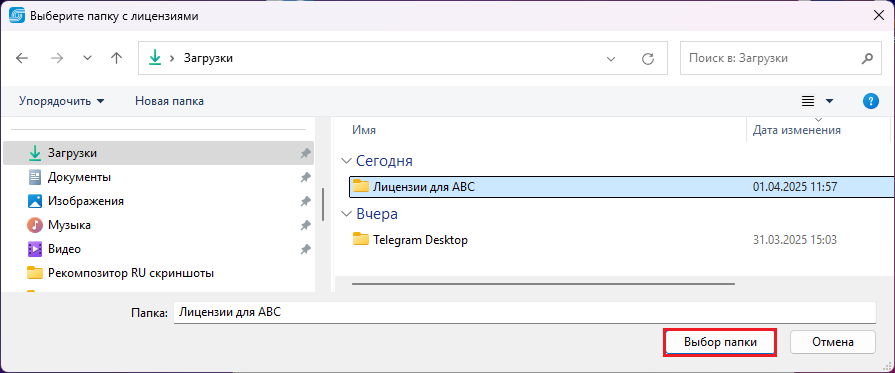Change the view layout icon
This screenshot has height=373, width=895.
click(808, 101)
